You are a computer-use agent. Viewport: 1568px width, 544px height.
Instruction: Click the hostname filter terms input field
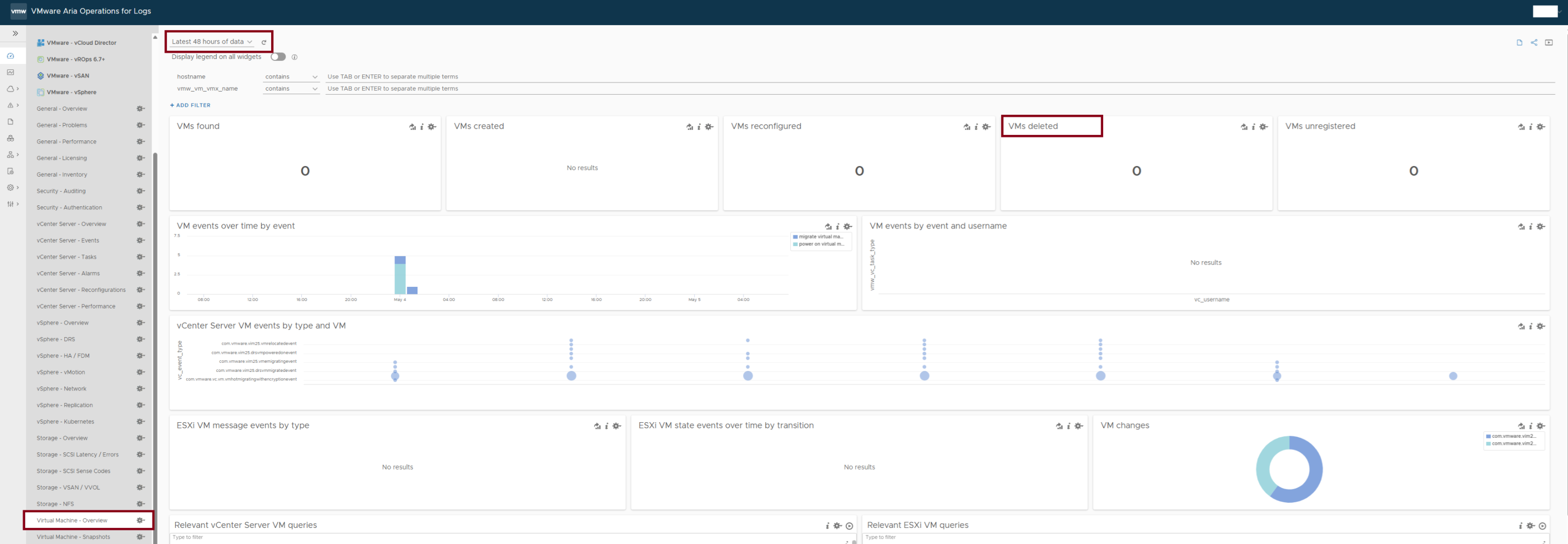pyautogui.click(x=940, y=77)
